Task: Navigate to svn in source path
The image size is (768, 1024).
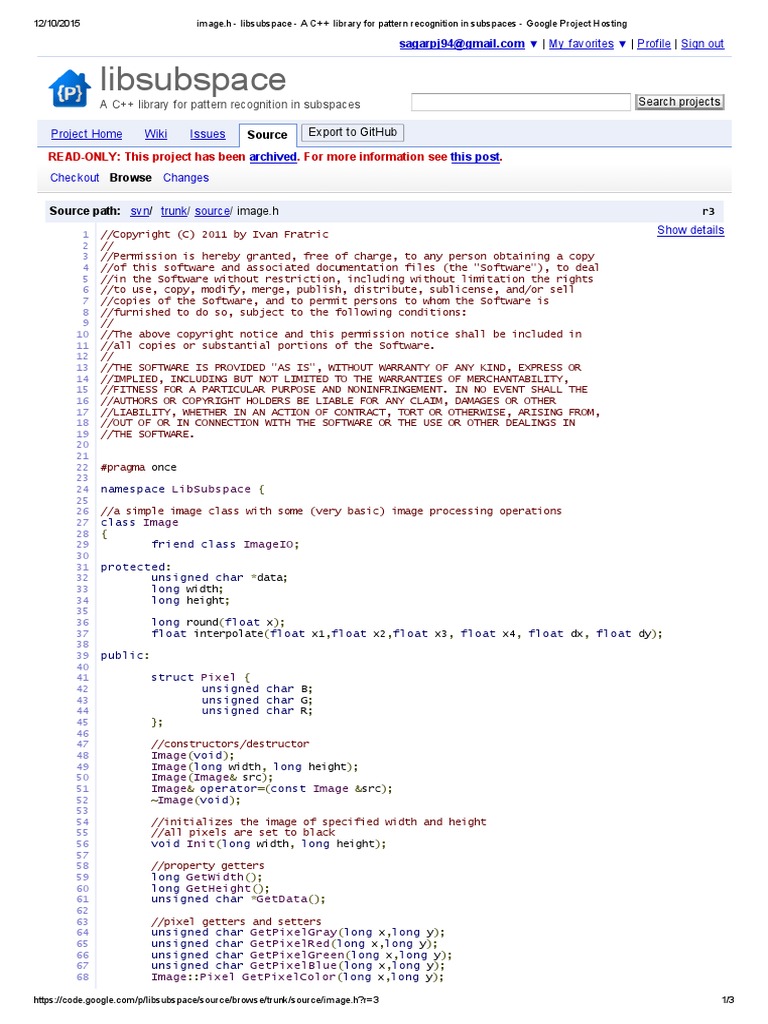Action: tap(139, 211)
